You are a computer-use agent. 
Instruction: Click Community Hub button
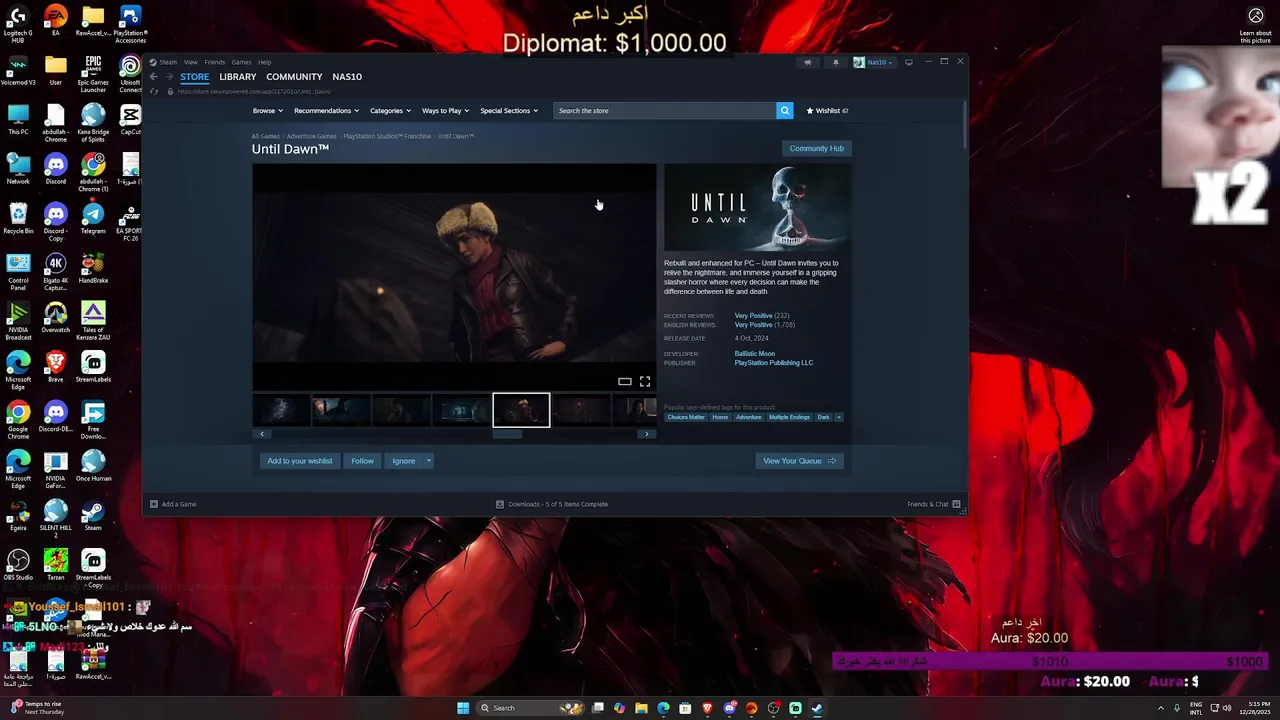tap(816, 148)
